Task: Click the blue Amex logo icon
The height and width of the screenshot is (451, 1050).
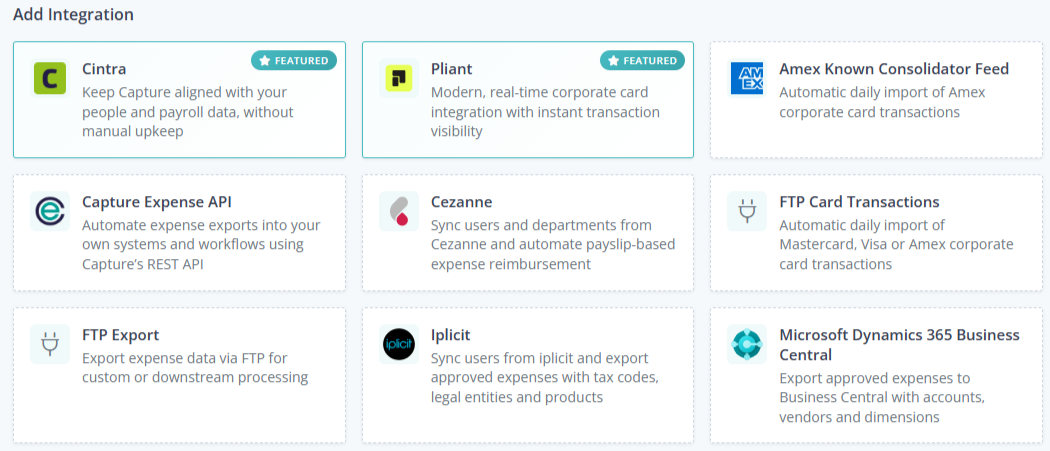Action: (x=747, y=78)
